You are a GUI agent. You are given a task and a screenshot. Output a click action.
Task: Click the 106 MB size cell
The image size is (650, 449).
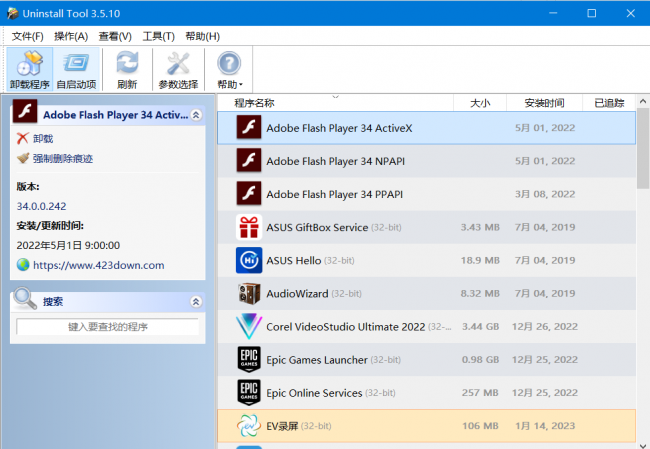click(480, 426)
